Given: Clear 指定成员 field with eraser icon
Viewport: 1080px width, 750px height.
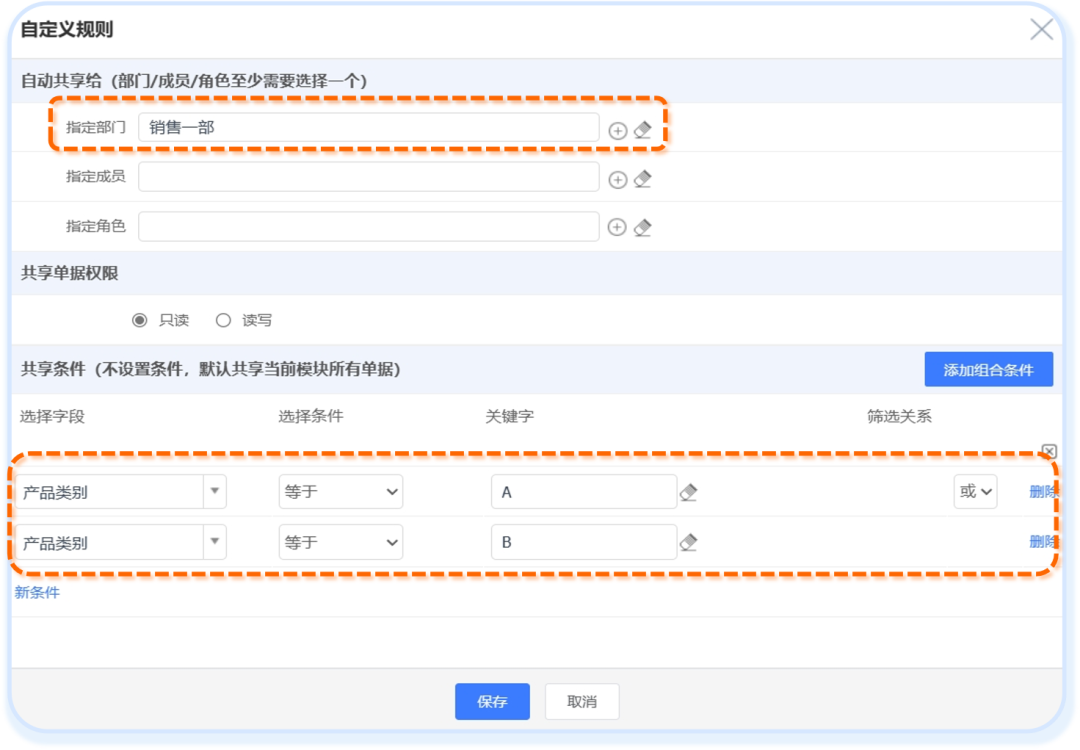Looking at the screenshot, I should [x=643, y=179].
